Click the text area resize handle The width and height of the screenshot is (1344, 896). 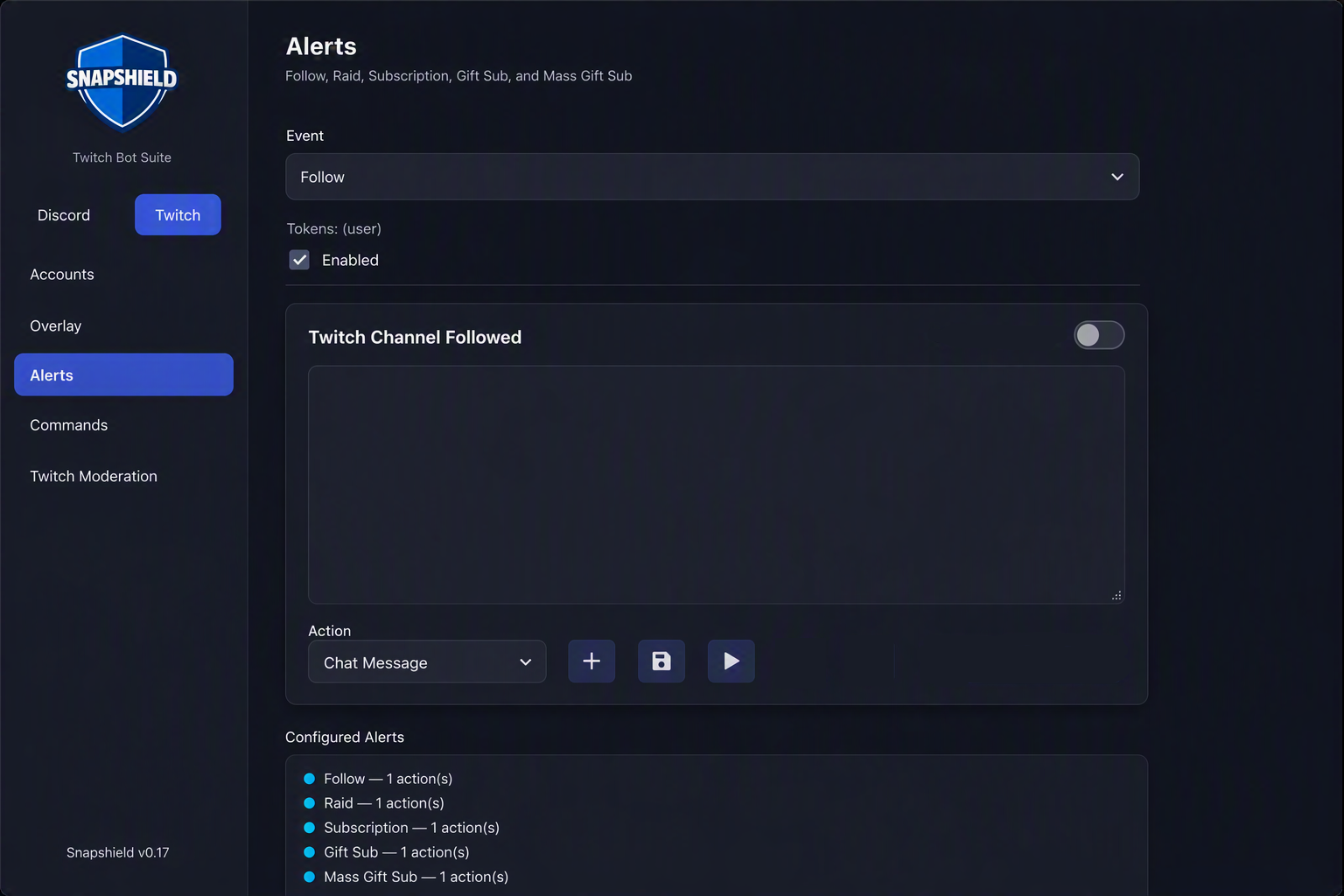(1116, 596)
